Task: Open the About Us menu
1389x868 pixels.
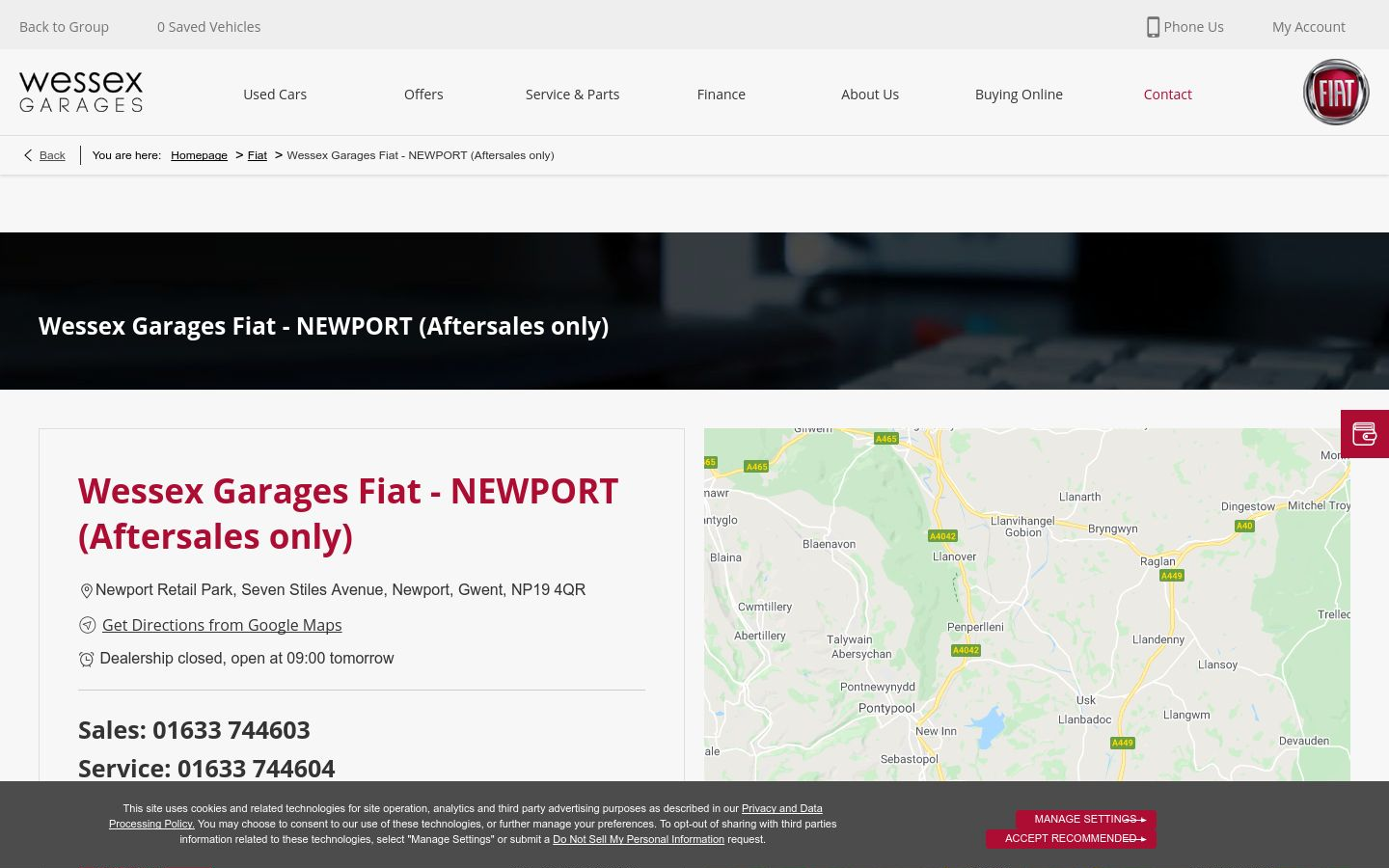Action: (x=870, y=95)
